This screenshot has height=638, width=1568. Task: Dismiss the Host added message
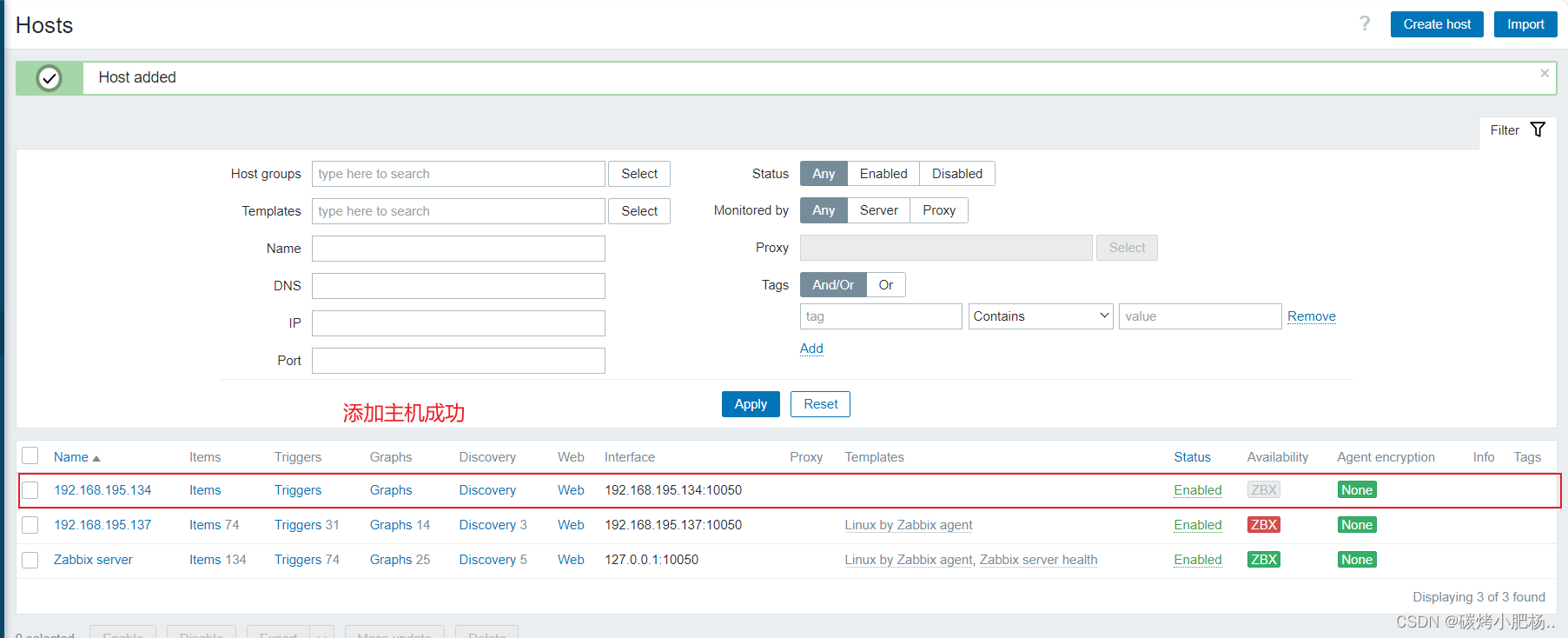[1545, 73]
